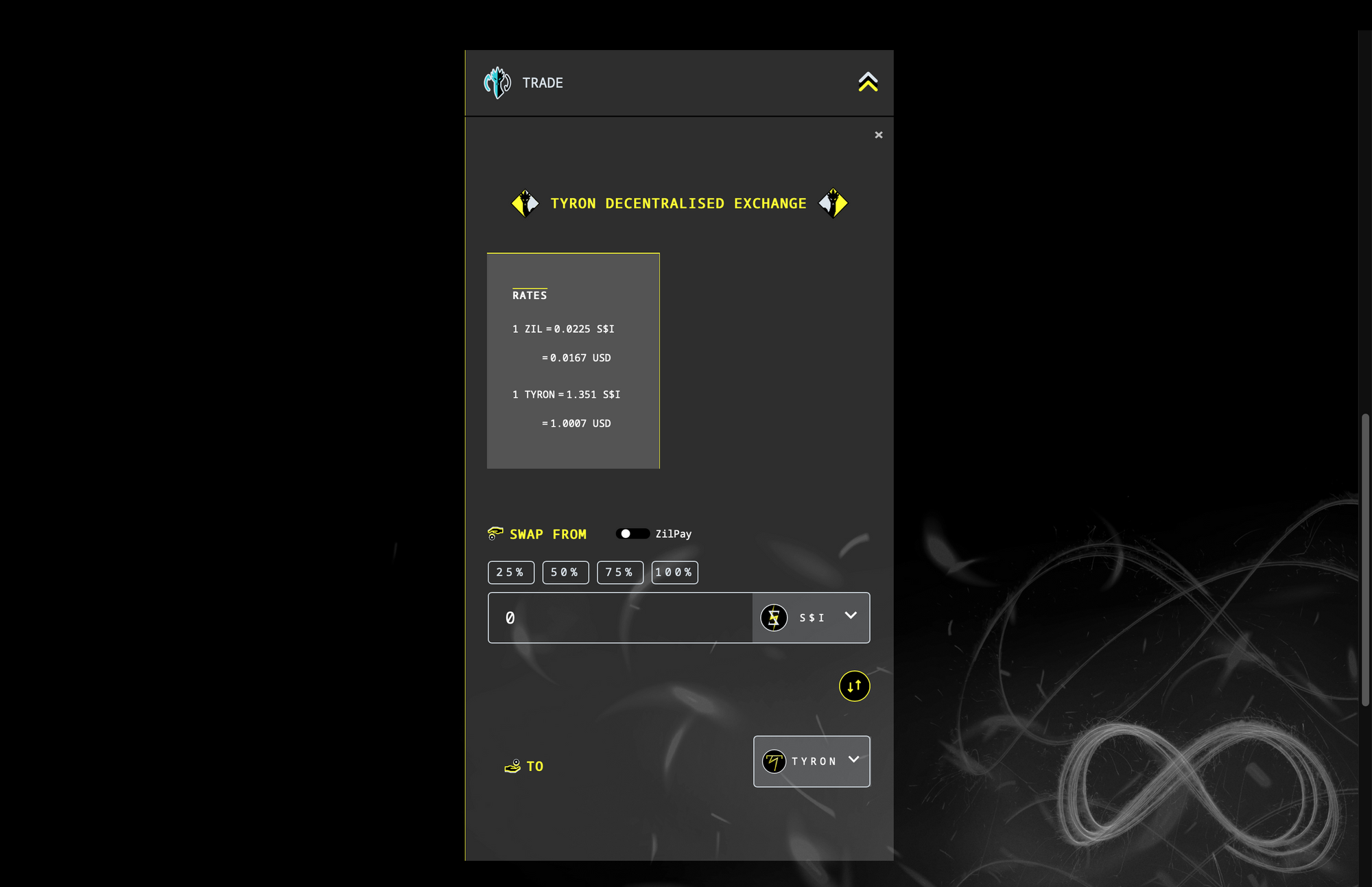Select the 50% amount button

(565, 572)
